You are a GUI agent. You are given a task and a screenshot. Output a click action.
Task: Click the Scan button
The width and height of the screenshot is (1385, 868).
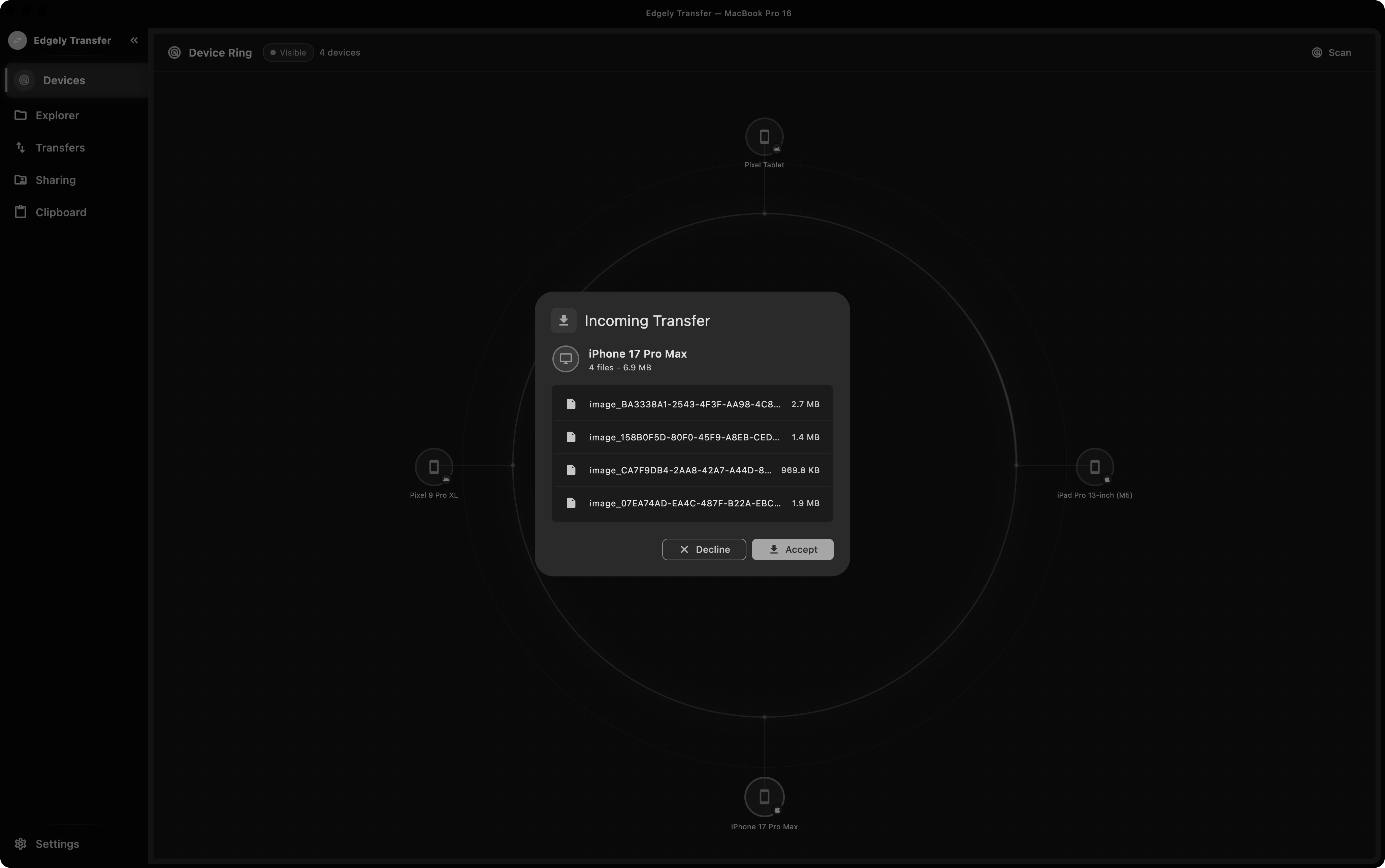[x=1331, y=53]
